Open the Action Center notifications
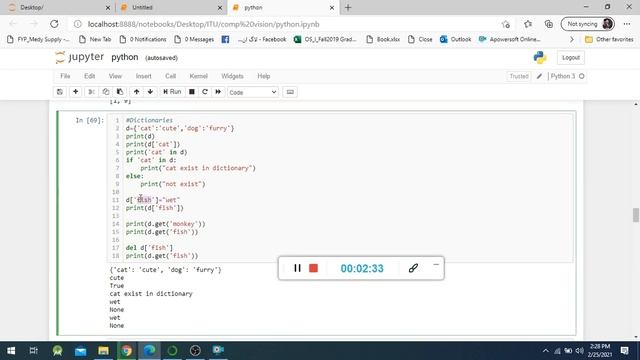 pos(624,350)
